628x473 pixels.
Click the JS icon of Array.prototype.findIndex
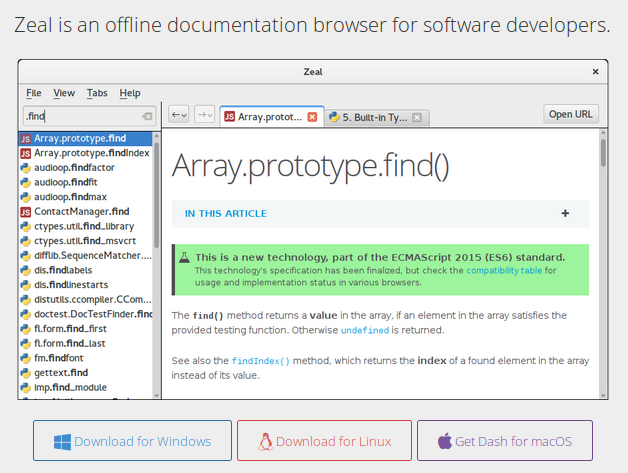tap(26, 153)
